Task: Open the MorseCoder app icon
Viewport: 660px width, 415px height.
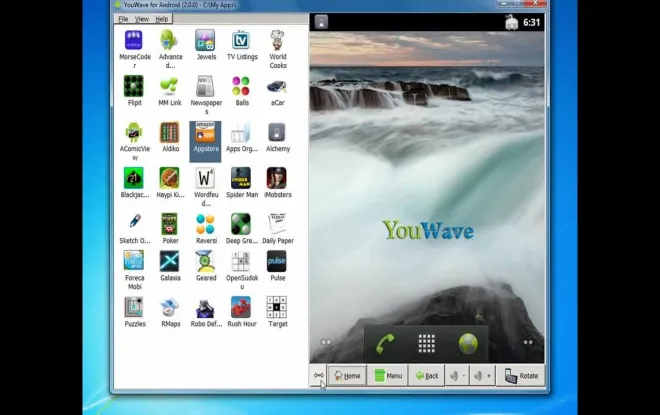Action: click(134, 40)
